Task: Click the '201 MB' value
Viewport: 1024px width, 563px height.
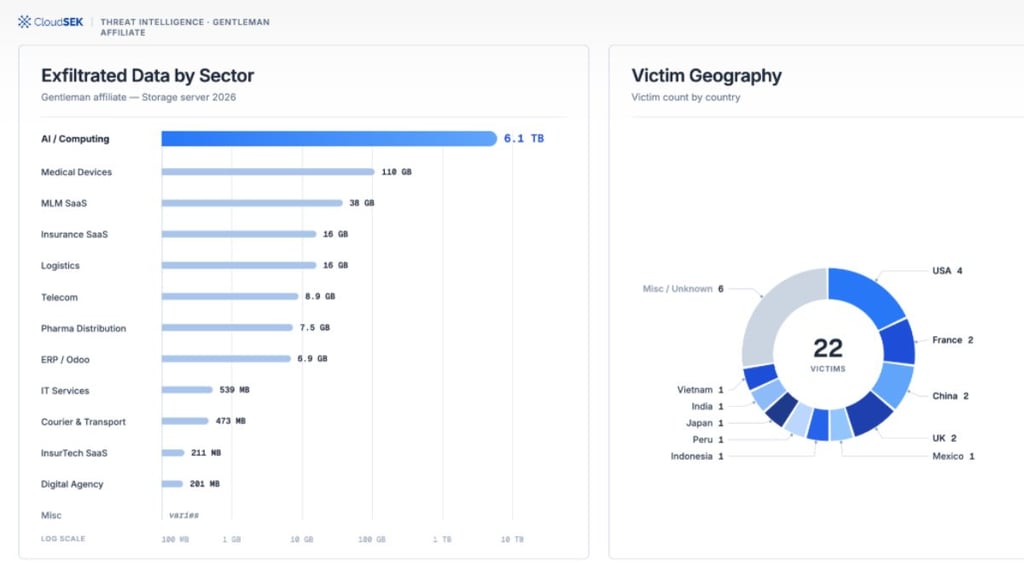Action: pyautogui.click(x=204, y=484)
